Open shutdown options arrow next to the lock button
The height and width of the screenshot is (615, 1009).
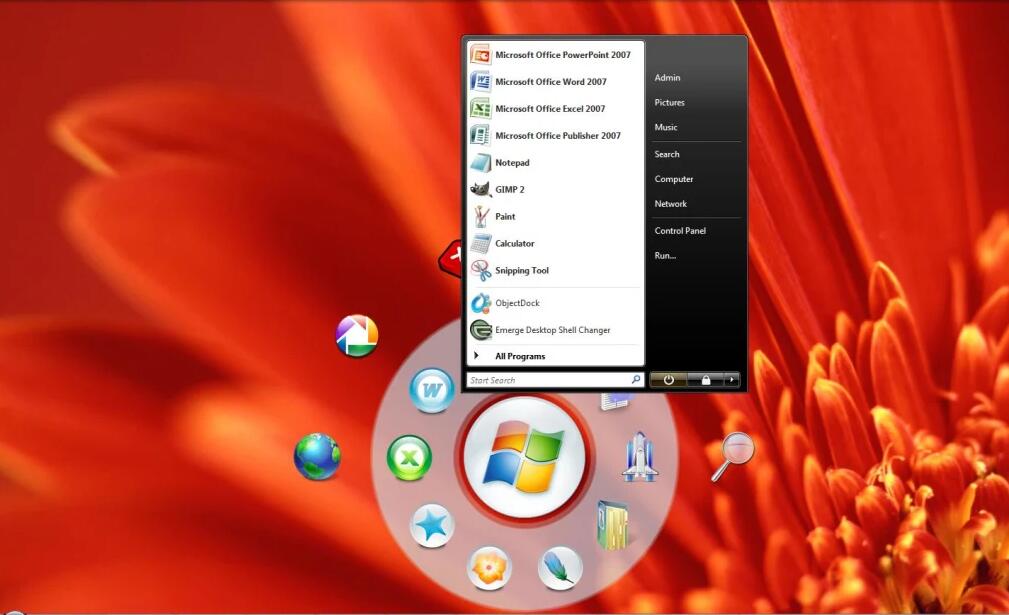(732, 380)
